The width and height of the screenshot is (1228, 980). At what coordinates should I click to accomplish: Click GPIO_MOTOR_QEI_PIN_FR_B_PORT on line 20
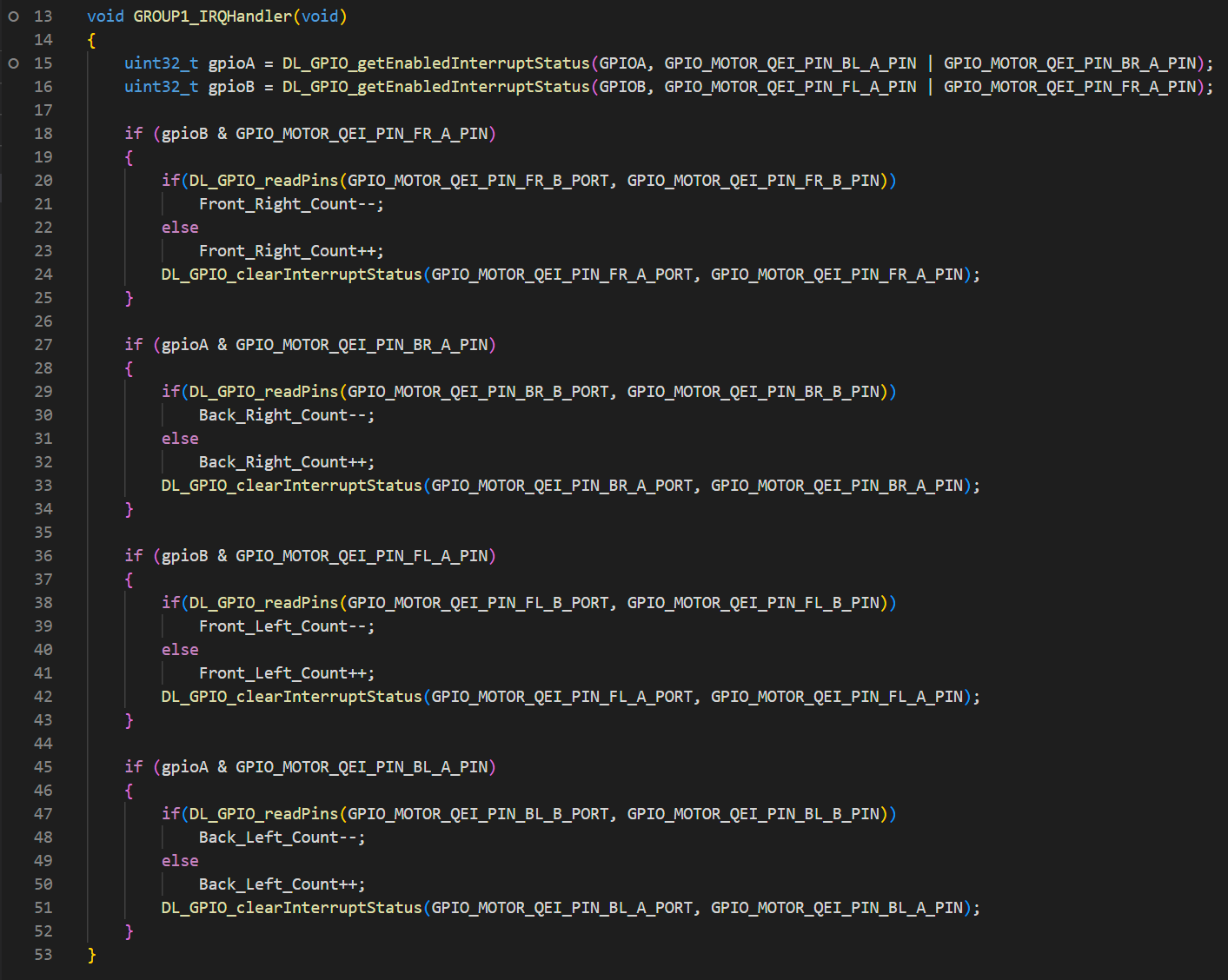pos(478,181)
